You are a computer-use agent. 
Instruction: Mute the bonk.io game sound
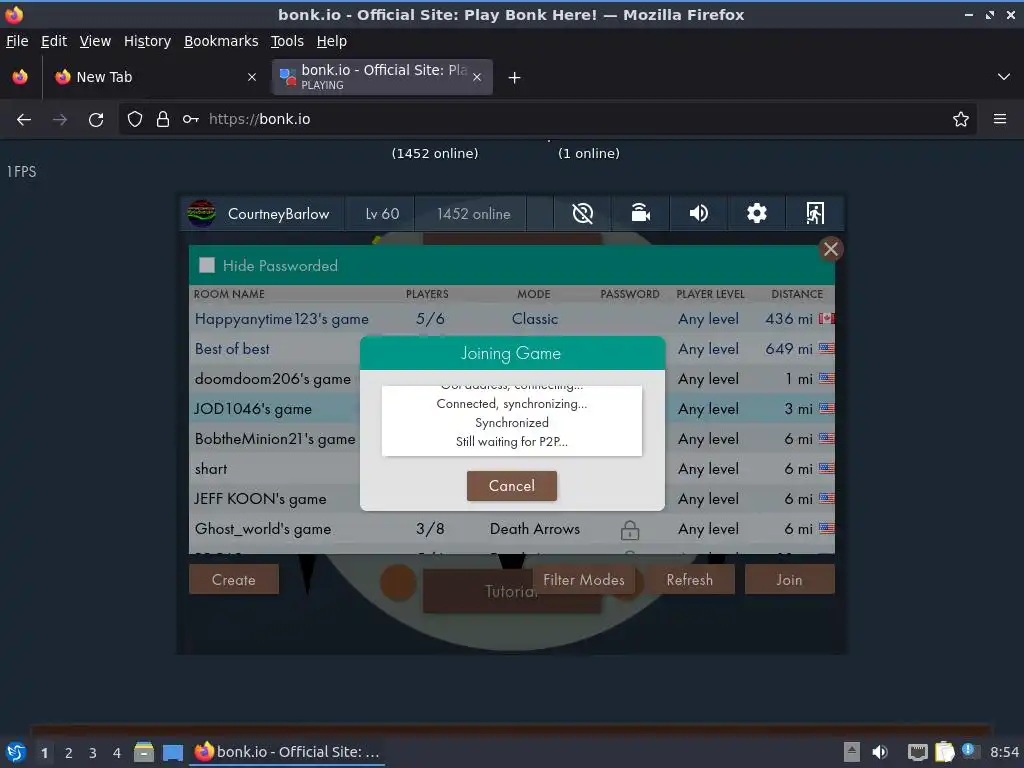click(698, 214)
